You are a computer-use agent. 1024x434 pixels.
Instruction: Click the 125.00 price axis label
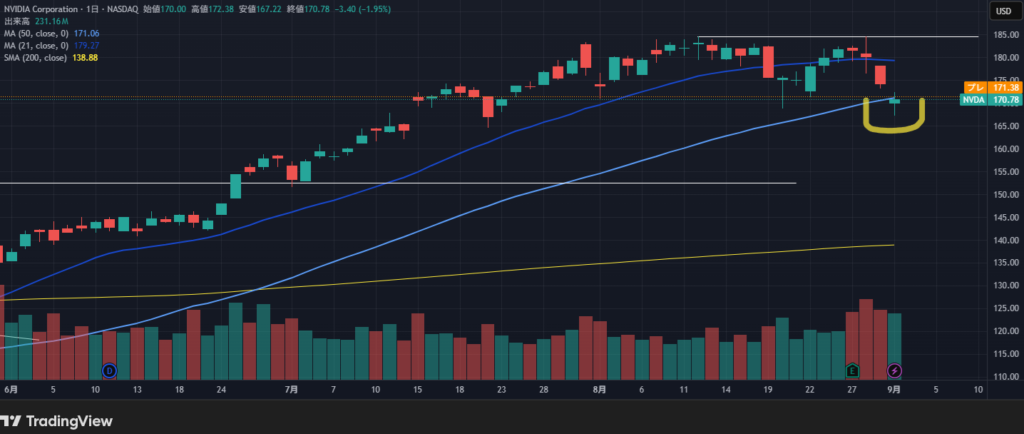1006,308
